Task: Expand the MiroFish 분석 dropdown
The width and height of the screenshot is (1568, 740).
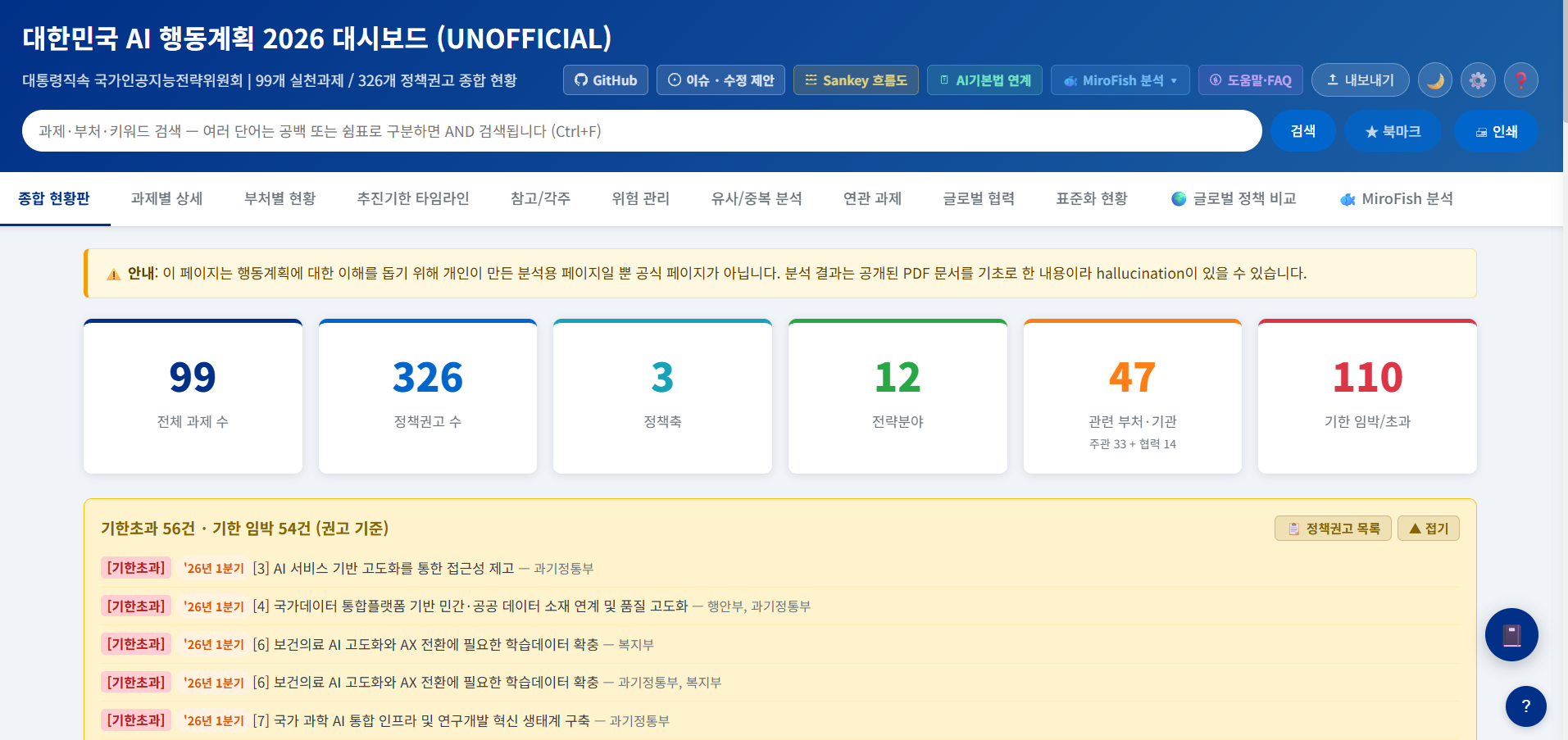Action: (1120, 80)
